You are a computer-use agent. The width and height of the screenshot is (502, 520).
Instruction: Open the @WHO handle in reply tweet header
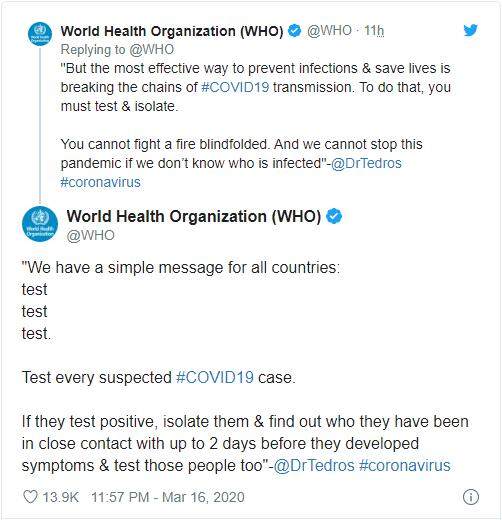[329, 31]
